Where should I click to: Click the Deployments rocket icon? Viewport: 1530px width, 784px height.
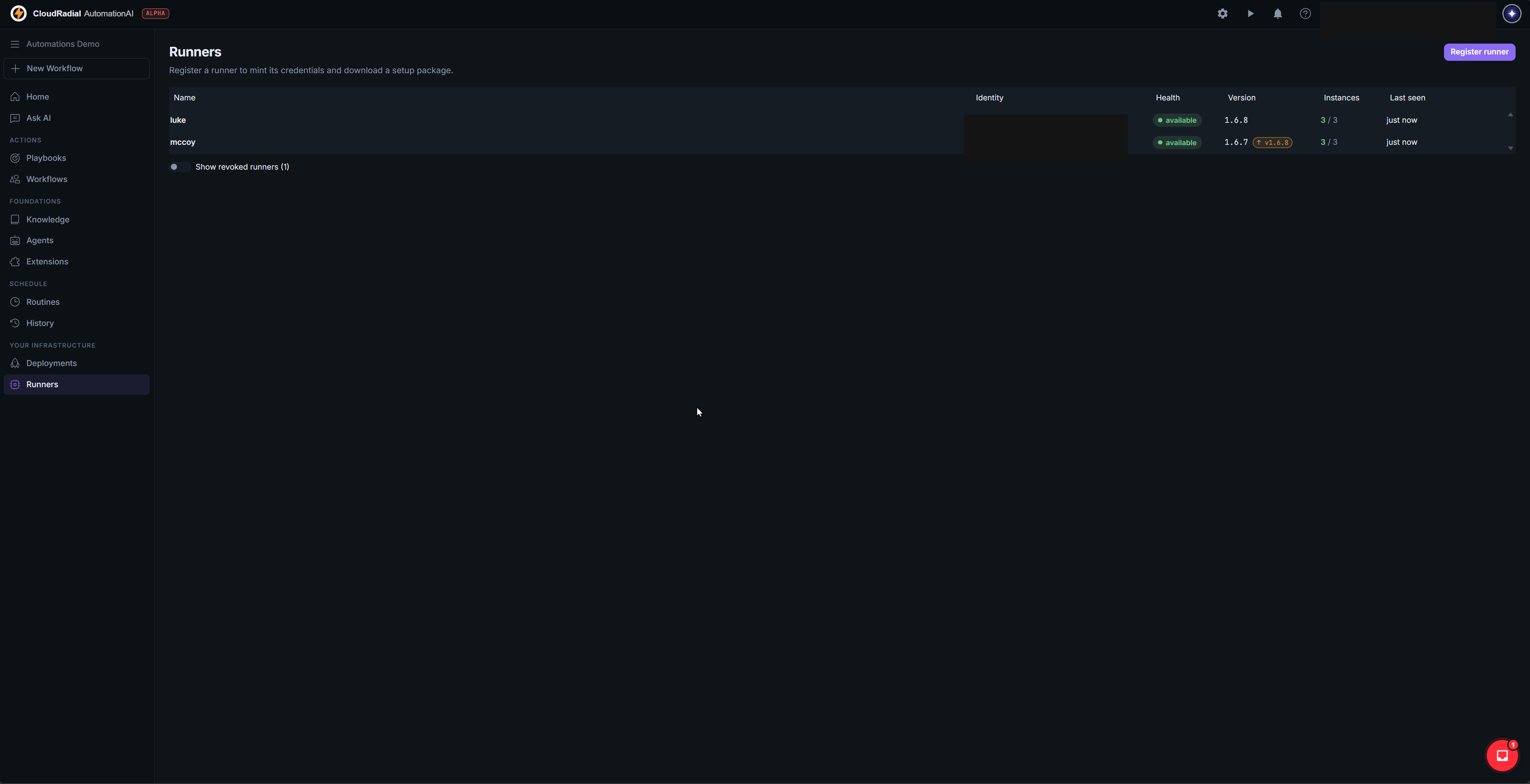[x=15, y=364]
